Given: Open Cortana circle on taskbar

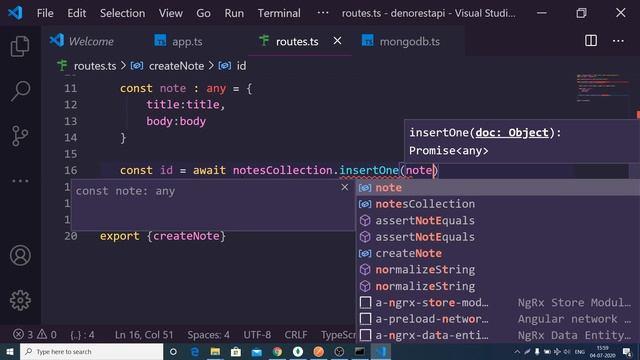Looking at the screenshot, I should pyautogui.click(x=173, y=351).
